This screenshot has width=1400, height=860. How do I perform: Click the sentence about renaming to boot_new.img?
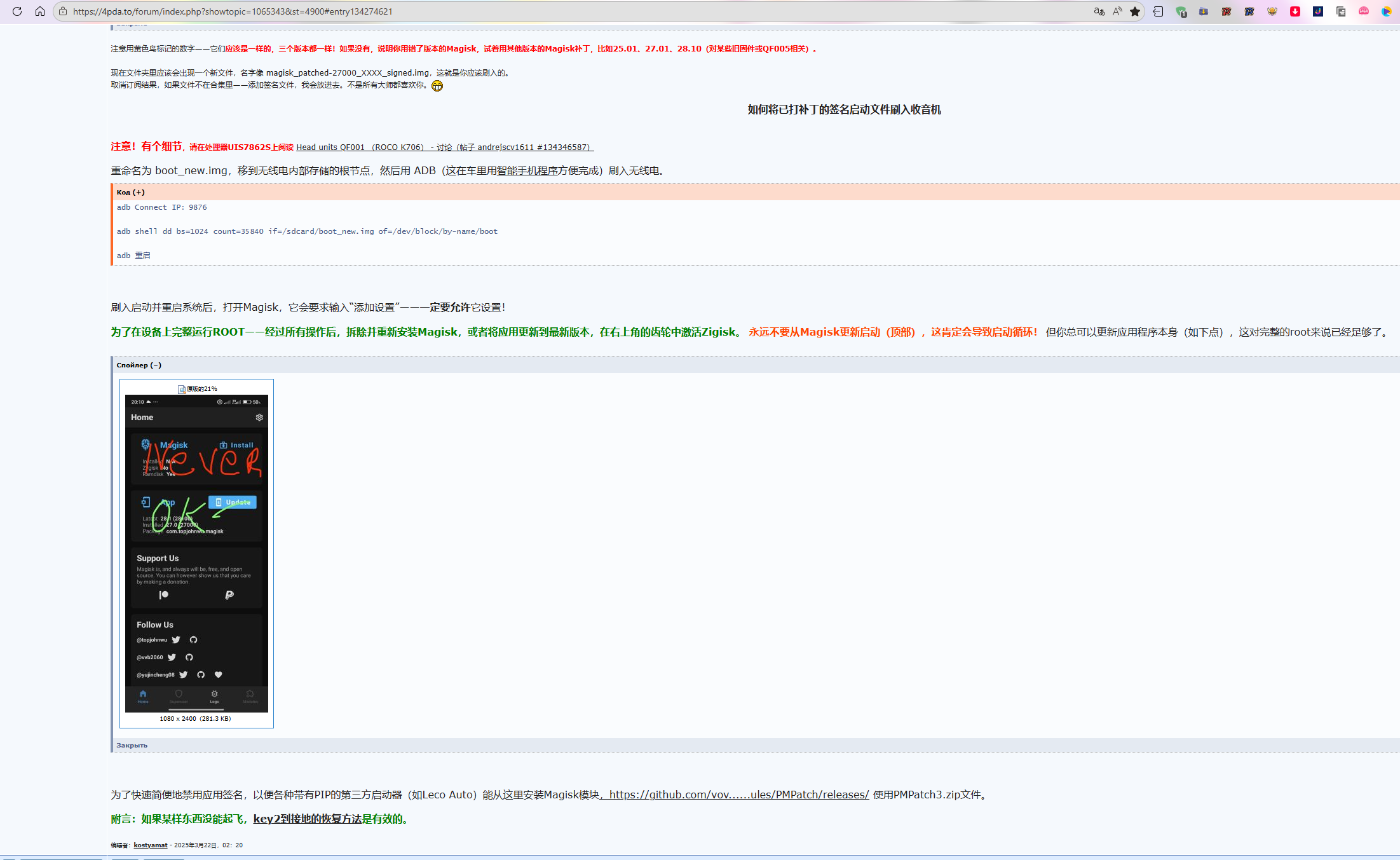tap(388, 171)
